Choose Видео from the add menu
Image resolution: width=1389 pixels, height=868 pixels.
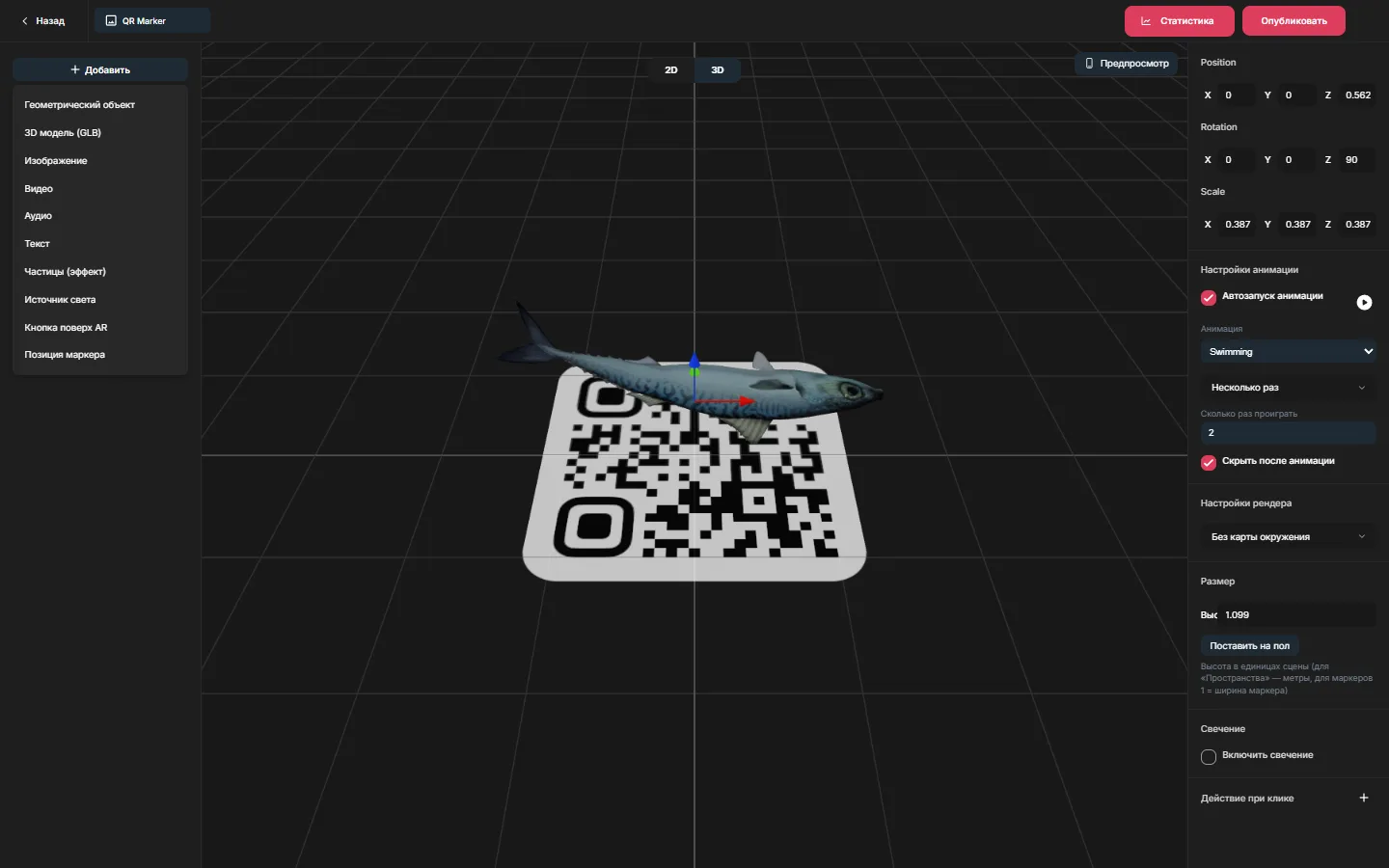coord(100,189)
